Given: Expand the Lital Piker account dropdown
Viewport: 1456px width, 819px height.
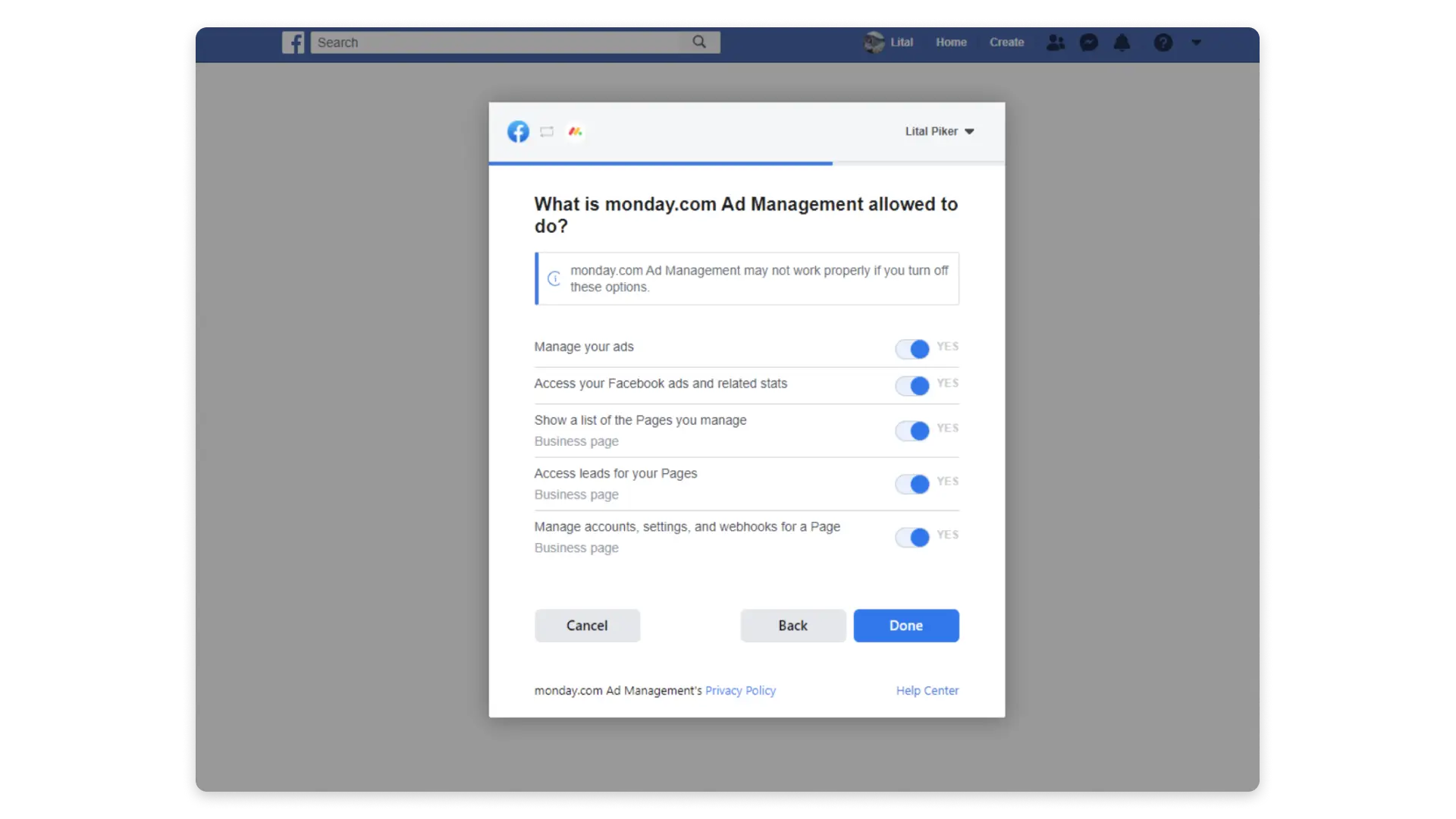Looking at the screenshot, I should [x=940, y=131].
